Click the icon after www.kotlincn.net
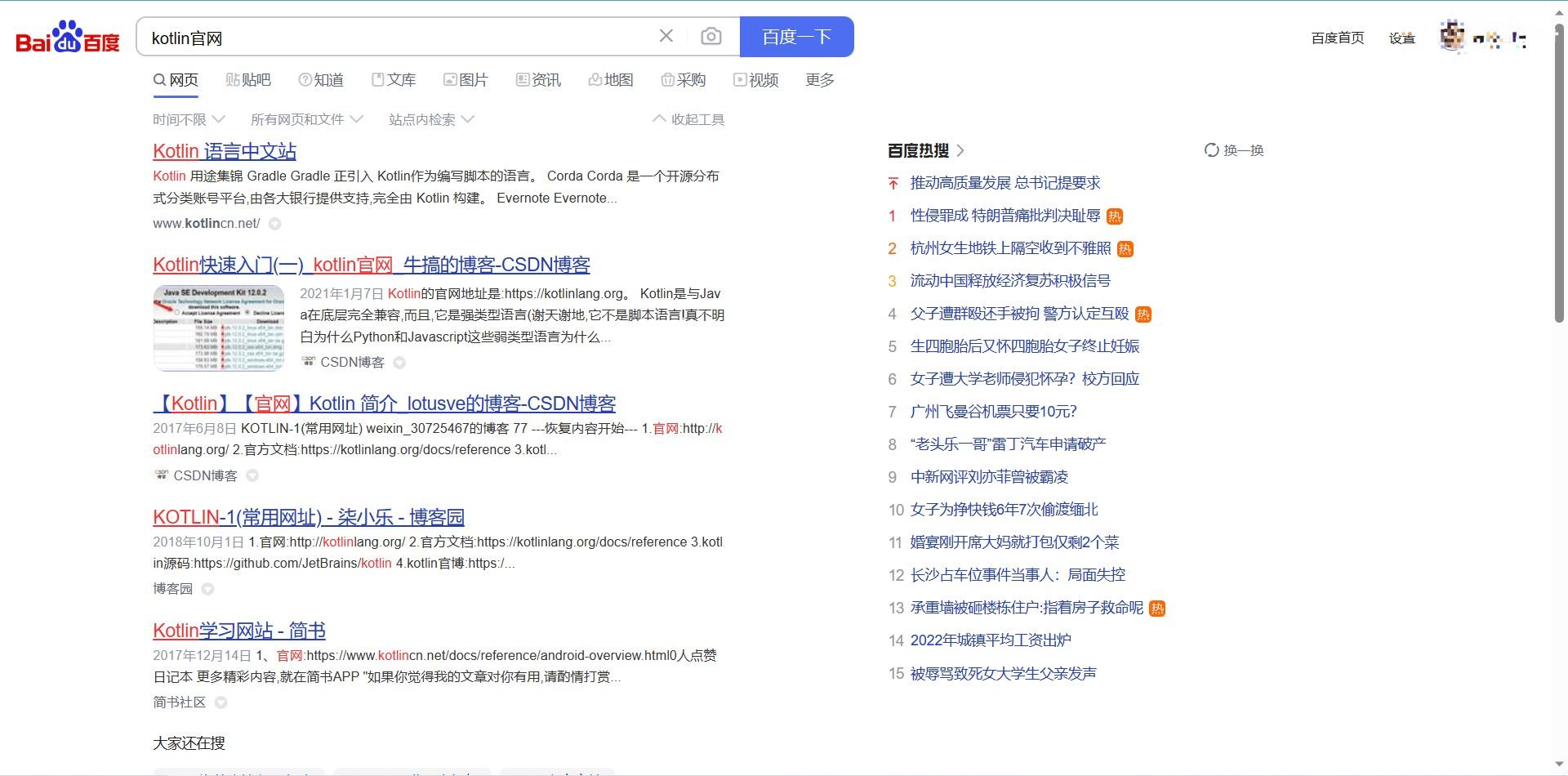 click(275, 224)
